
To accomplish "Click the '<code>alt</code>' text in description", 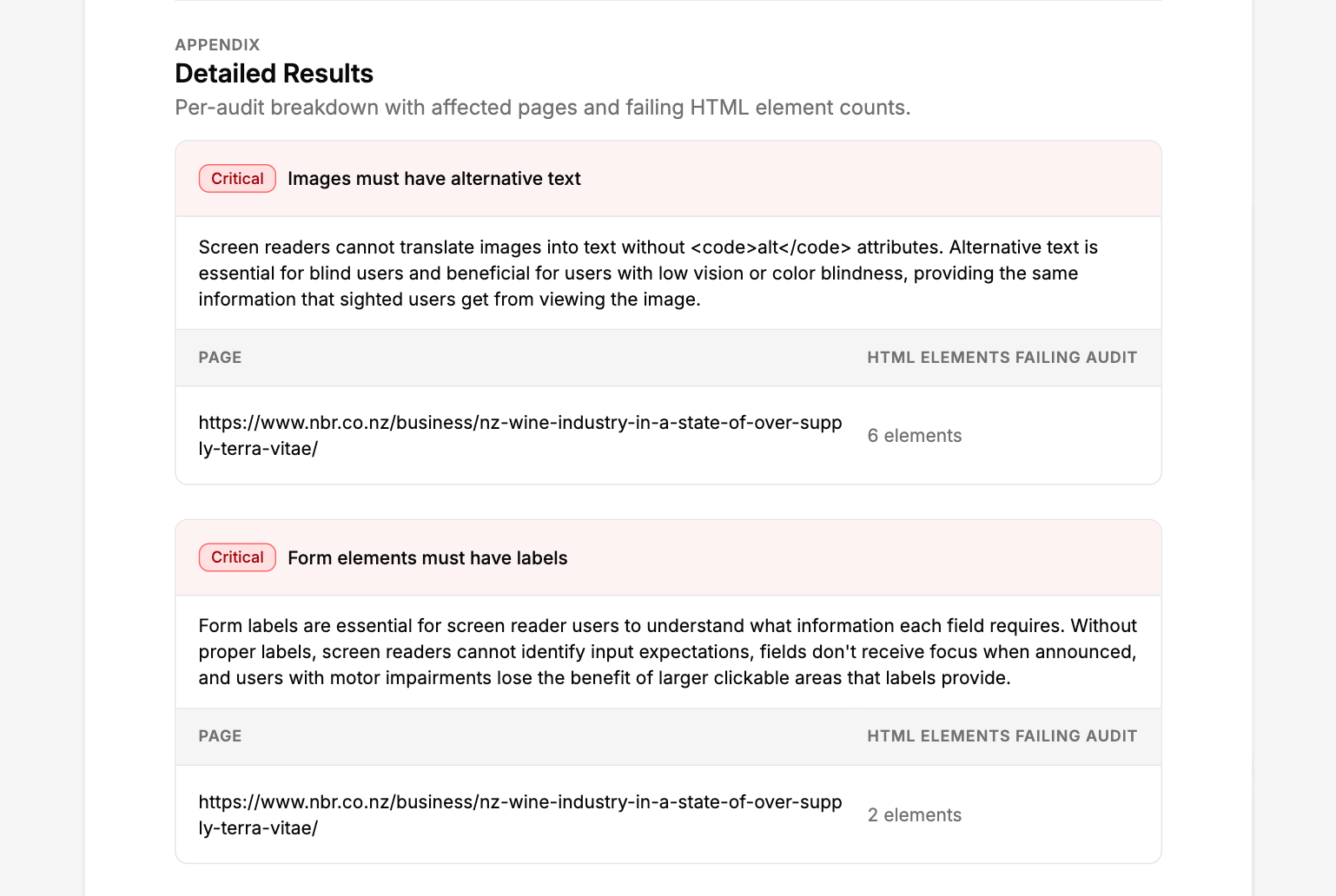I will (x=771, y=247).
